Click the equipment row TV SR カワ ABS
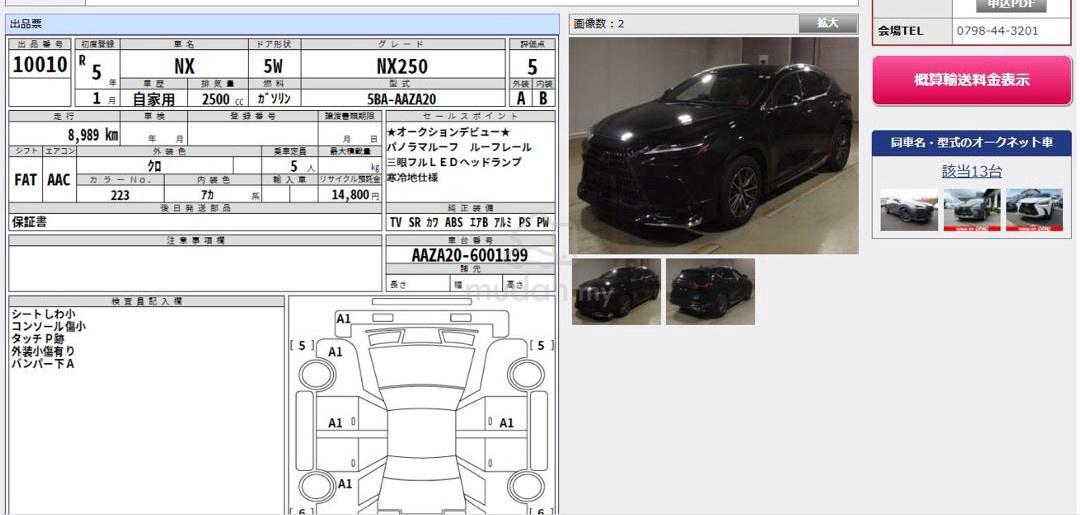 coord(470,222)
